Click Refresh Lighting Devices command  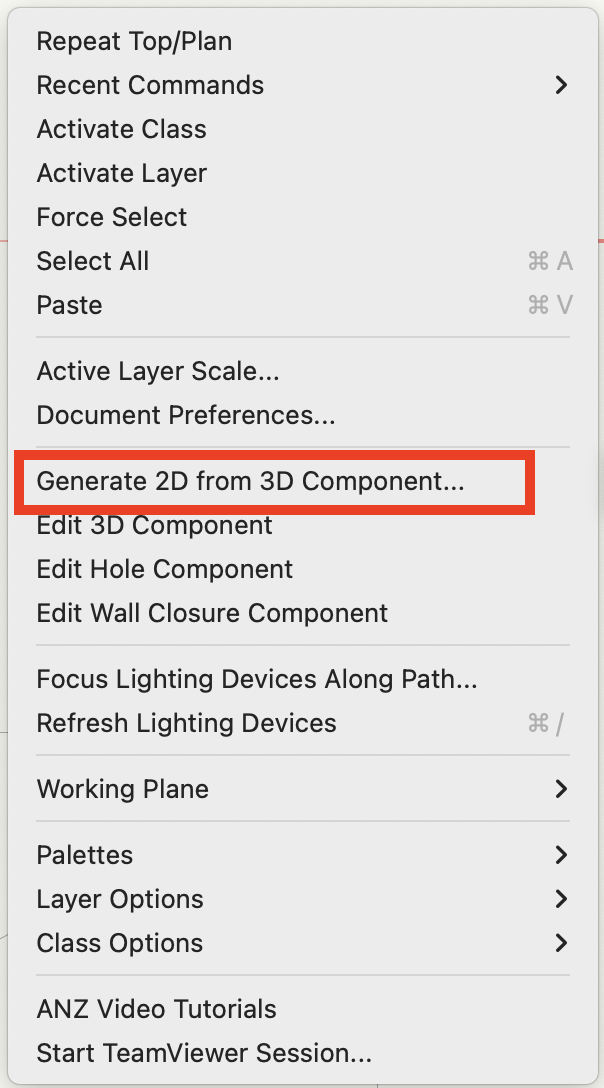[186, 723]
